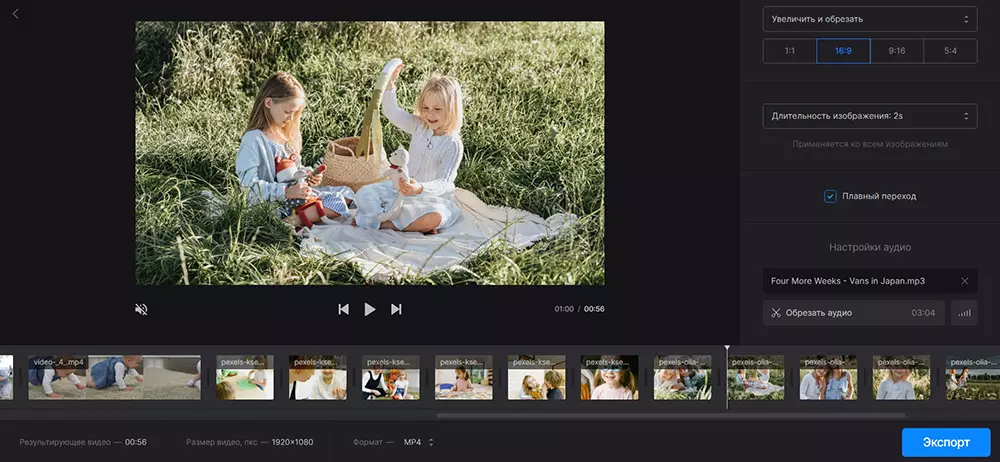Remove the Four More Weeks audio track

(964, 281)
